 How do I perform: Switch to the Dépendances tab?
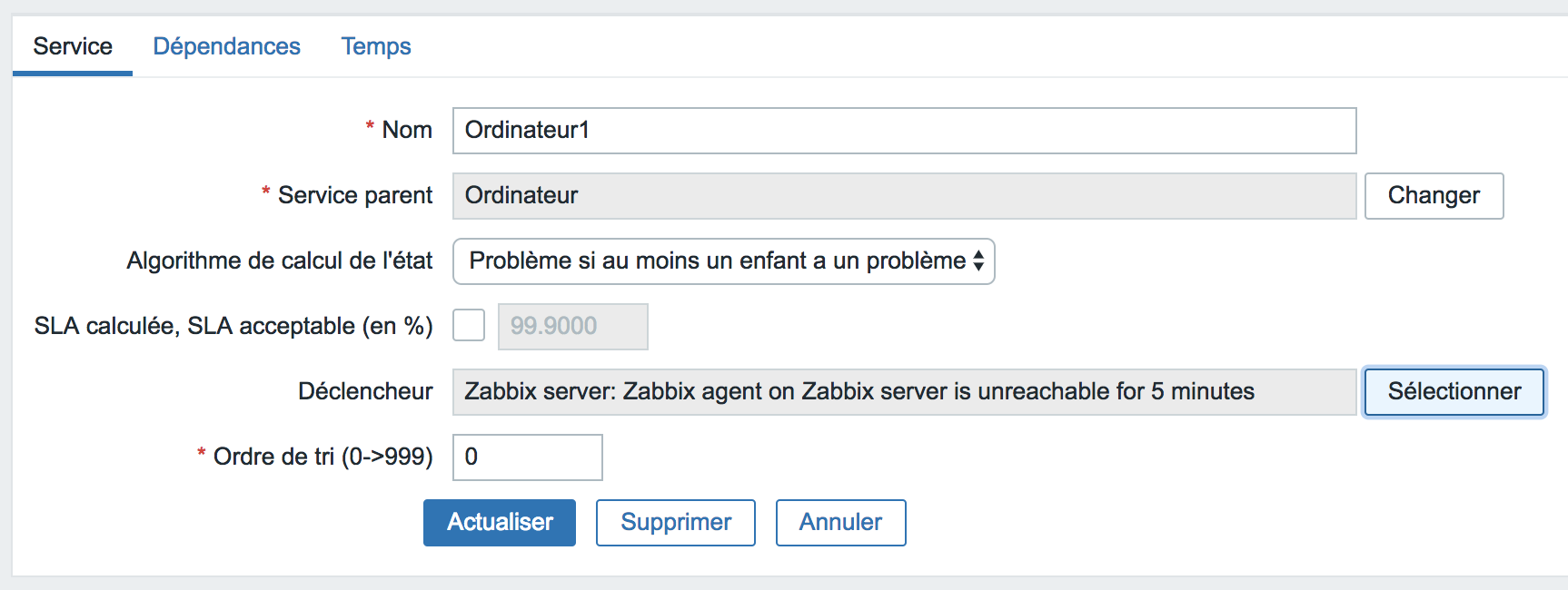(226, 46)
